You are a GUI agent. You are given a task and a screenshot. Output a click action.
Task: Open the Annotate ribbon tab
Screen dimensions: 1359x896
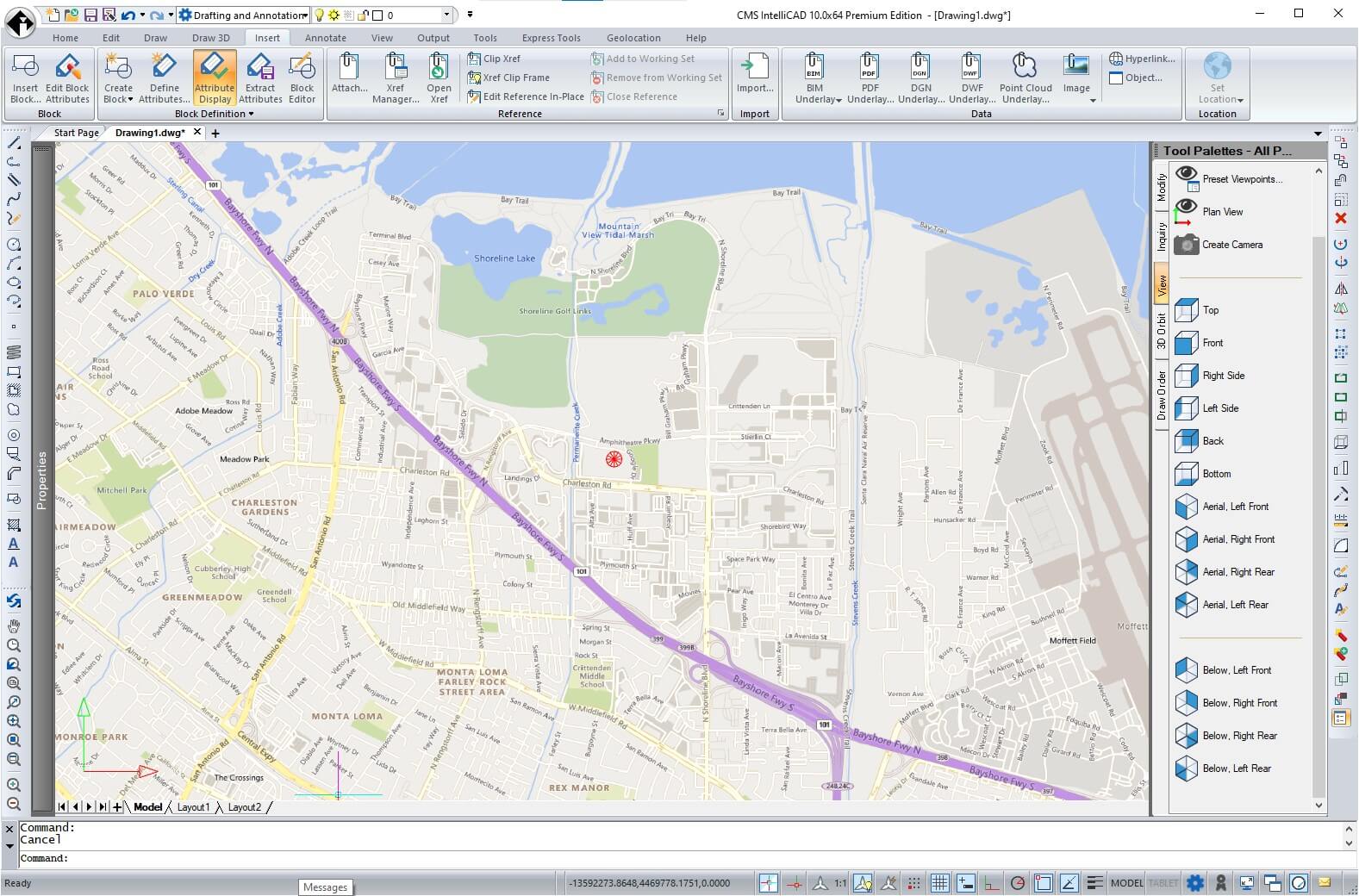(x=325, y=38)
